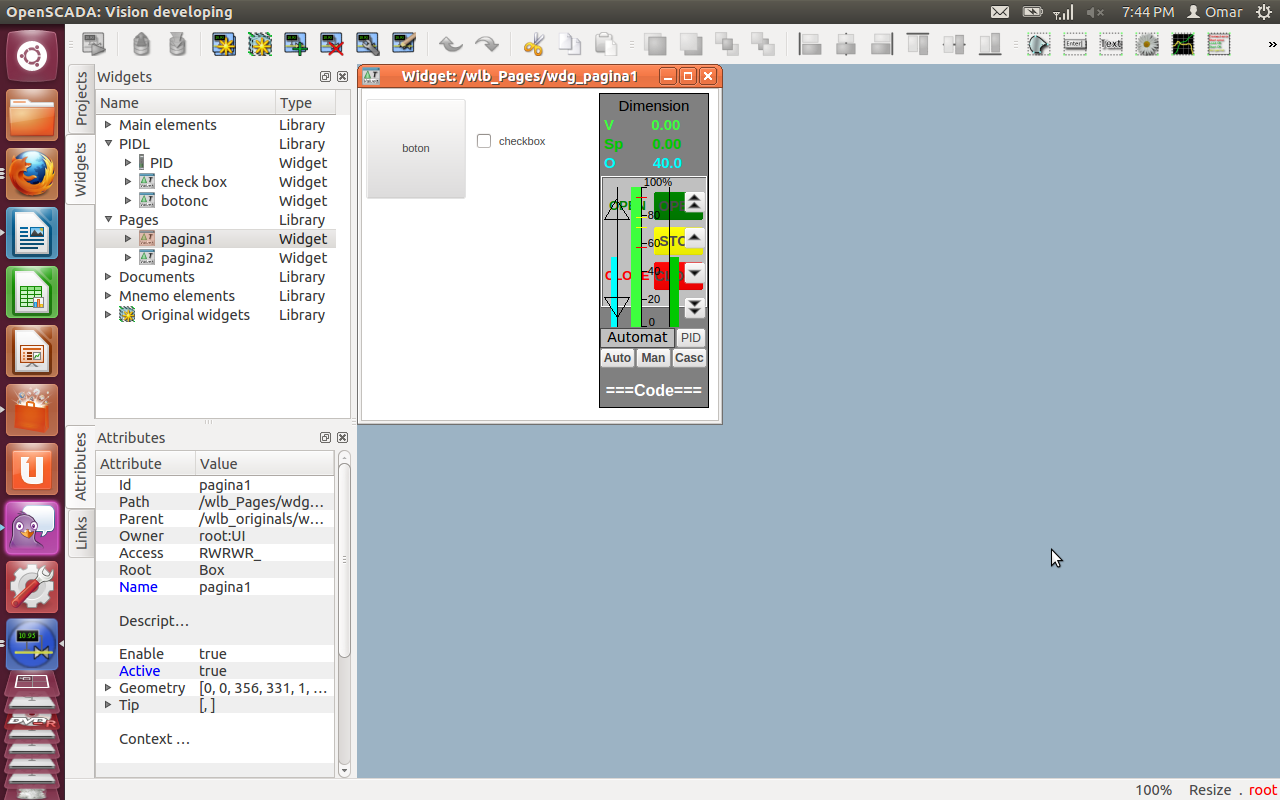Collapse the PIDL library tree node
Screen dimensions: 1280x800
pos(108,144)
